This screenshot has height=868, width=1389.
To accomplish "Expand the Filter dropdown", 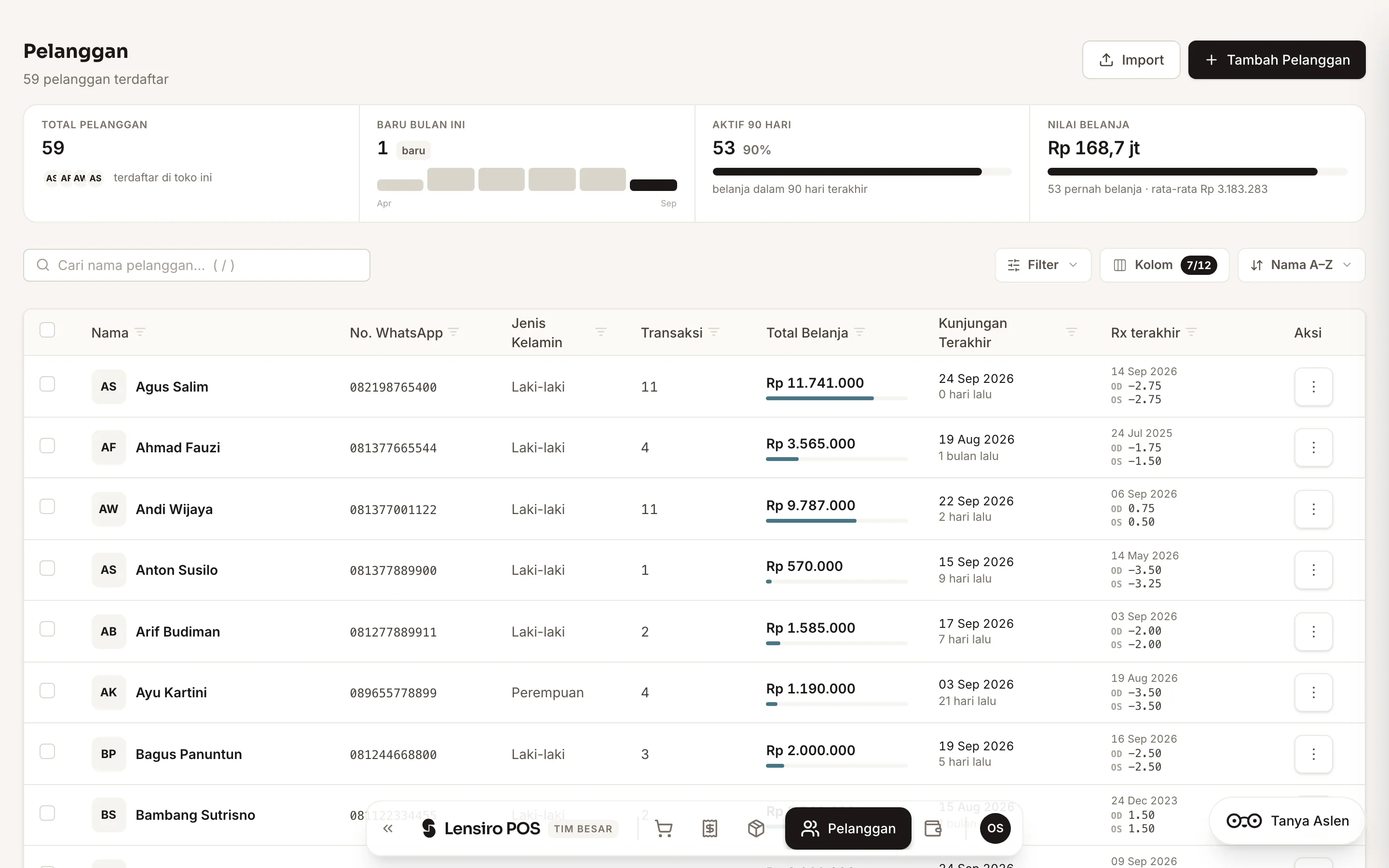I will click(x=1042, y=265).
